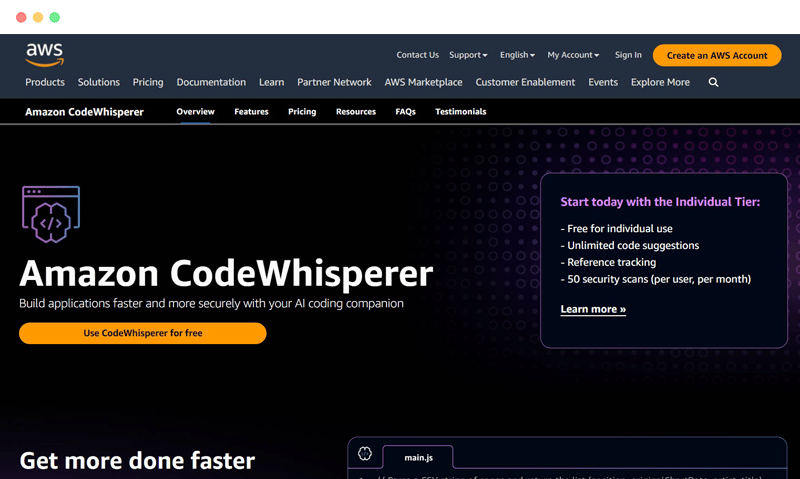800x479 pixels.
Task: Open AWS Marketplace menu
Action: [423, 82]
